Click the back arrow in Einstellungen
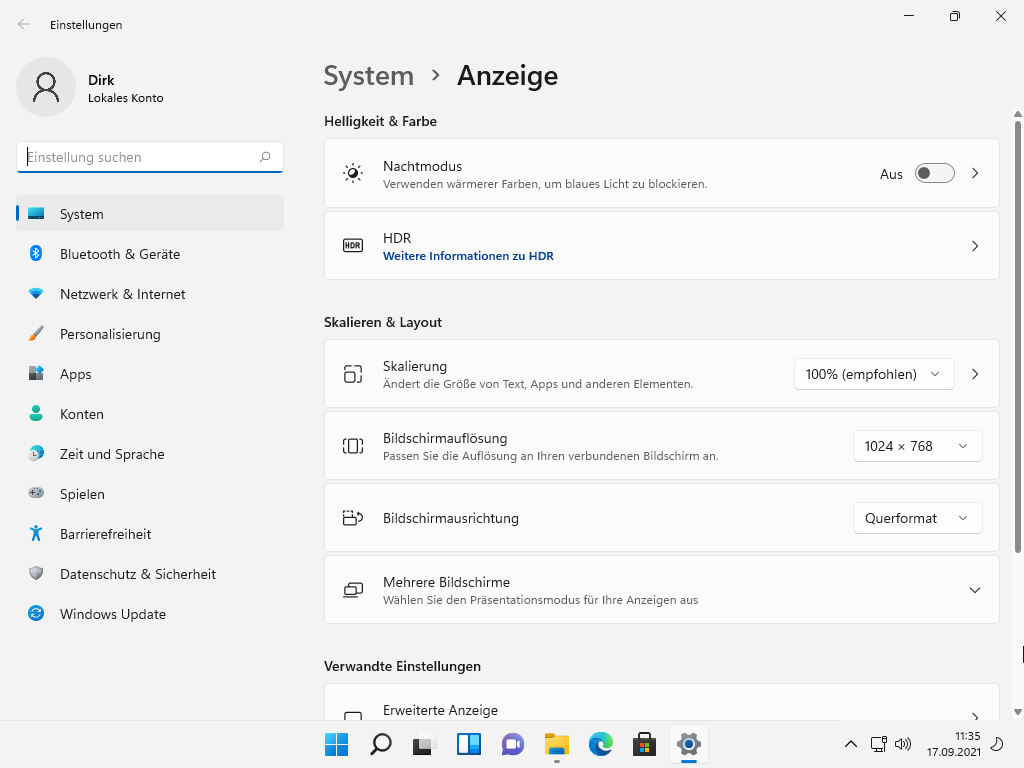The height and width of the screenshot is (768, 1024). tap(24, 25)
